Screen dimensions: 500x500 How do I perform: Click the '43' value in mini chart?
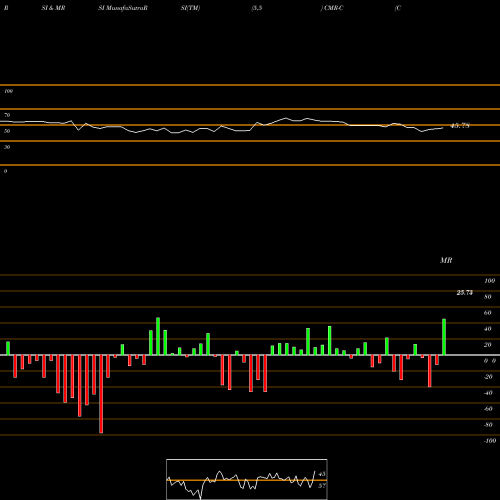[x=322, y=474]
